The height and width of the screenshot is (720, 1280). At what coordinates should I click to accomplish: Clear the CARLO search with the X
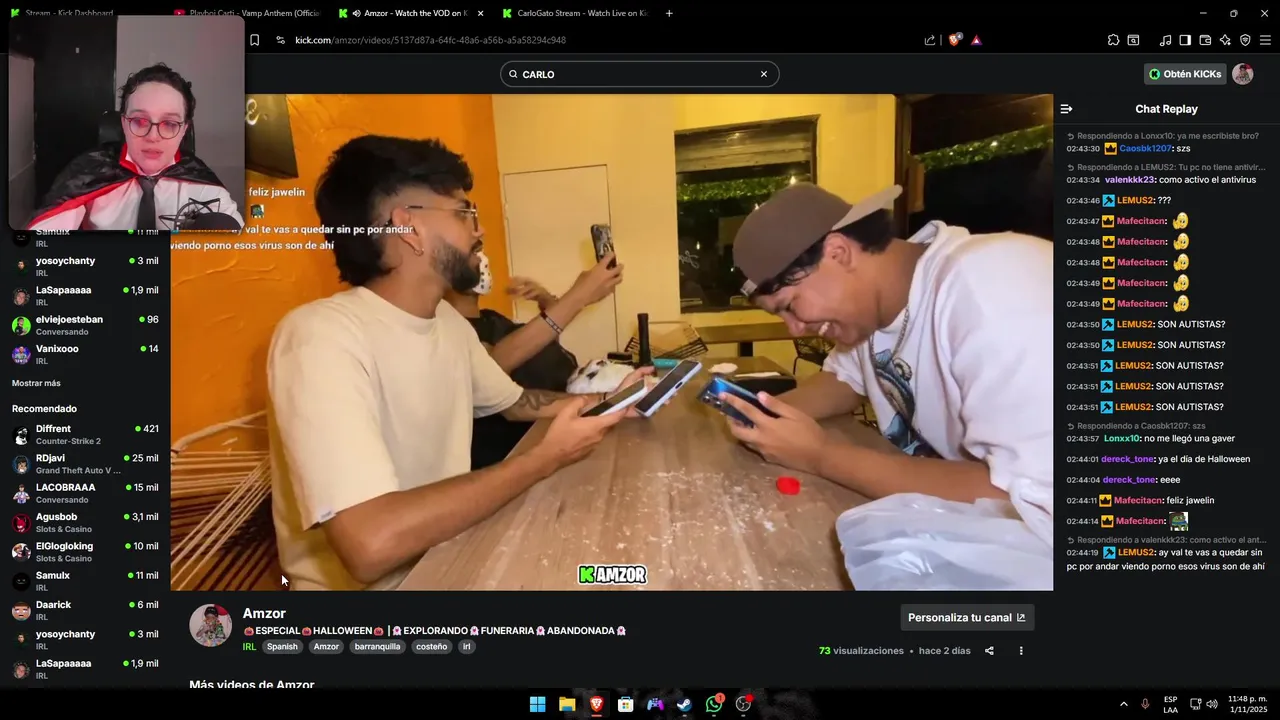(764, 74)
